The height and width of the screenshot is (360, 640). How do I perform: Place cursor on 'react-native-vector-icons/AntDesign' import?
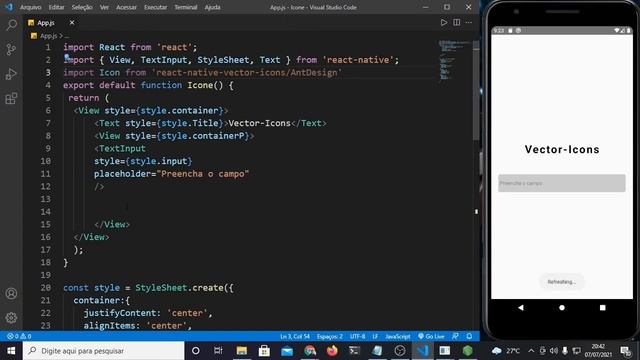[247, 73]
